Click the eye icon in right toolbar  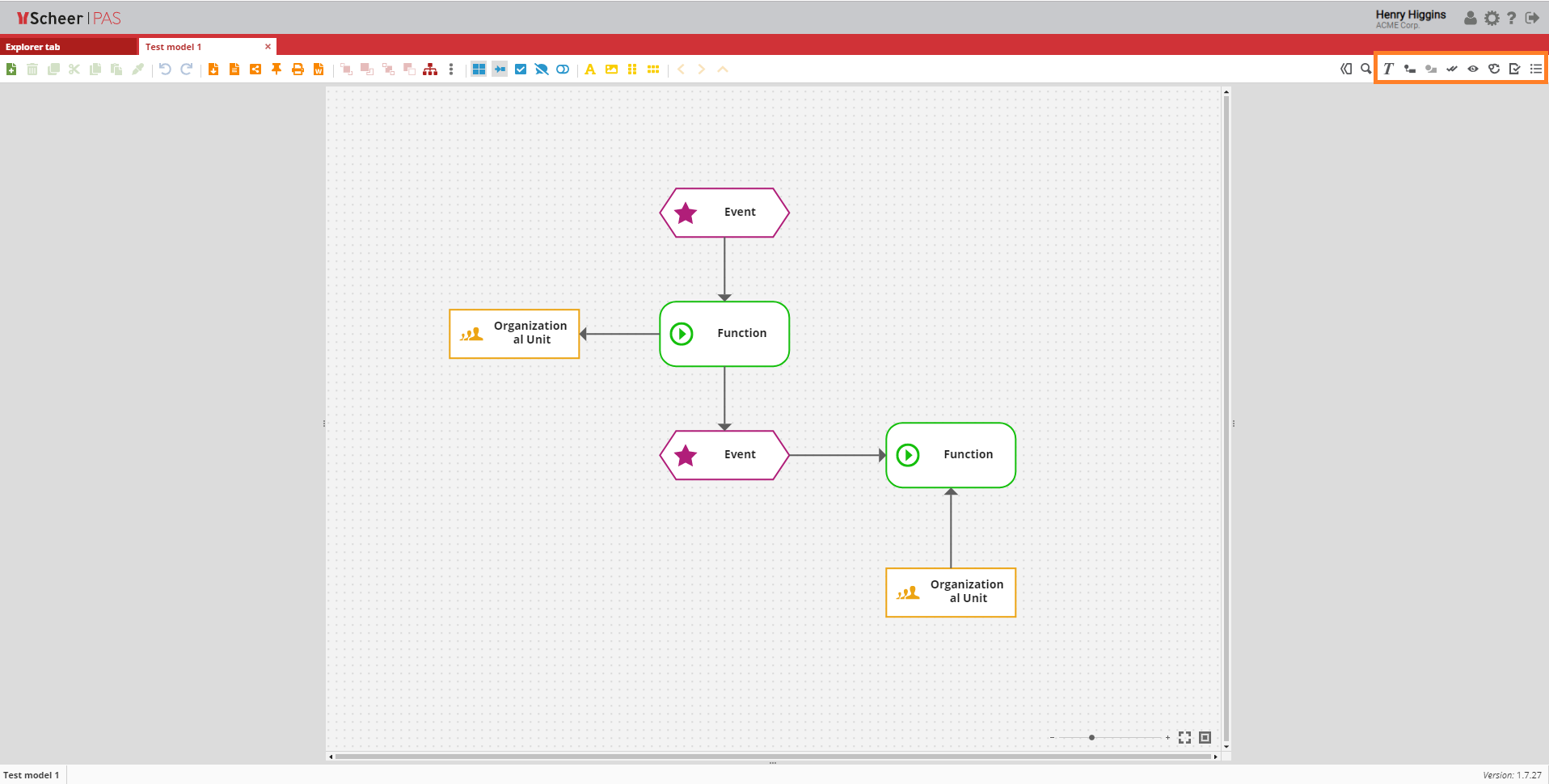1473,69
